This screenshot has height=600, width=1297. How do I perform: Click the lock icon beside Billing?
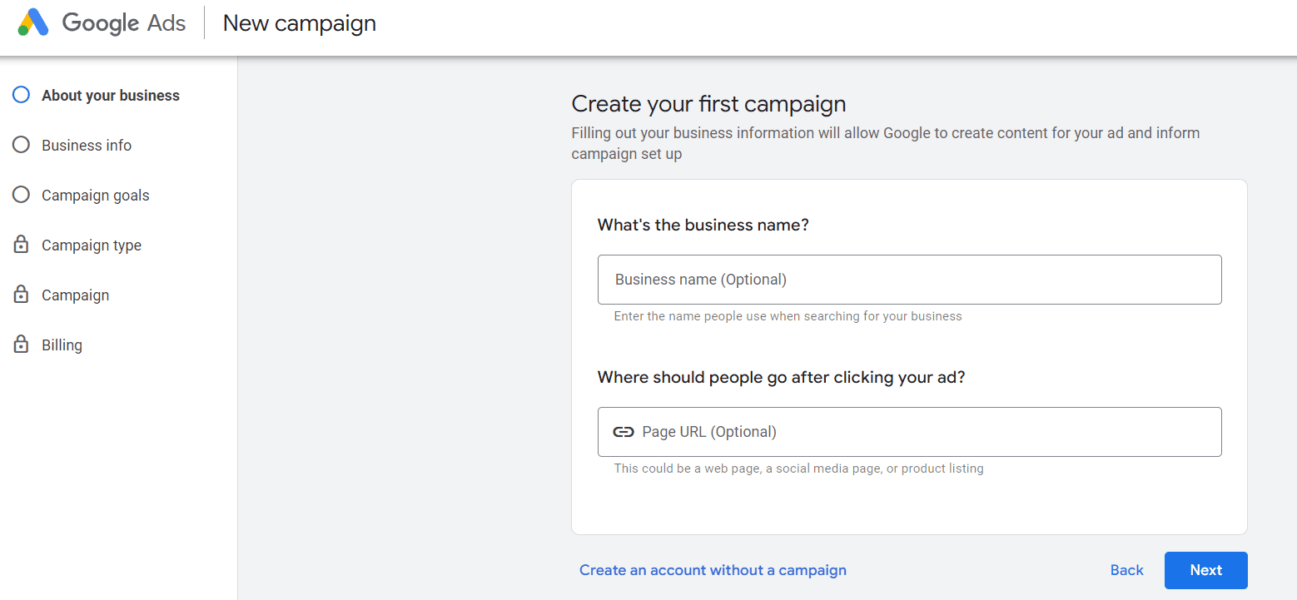21,345
